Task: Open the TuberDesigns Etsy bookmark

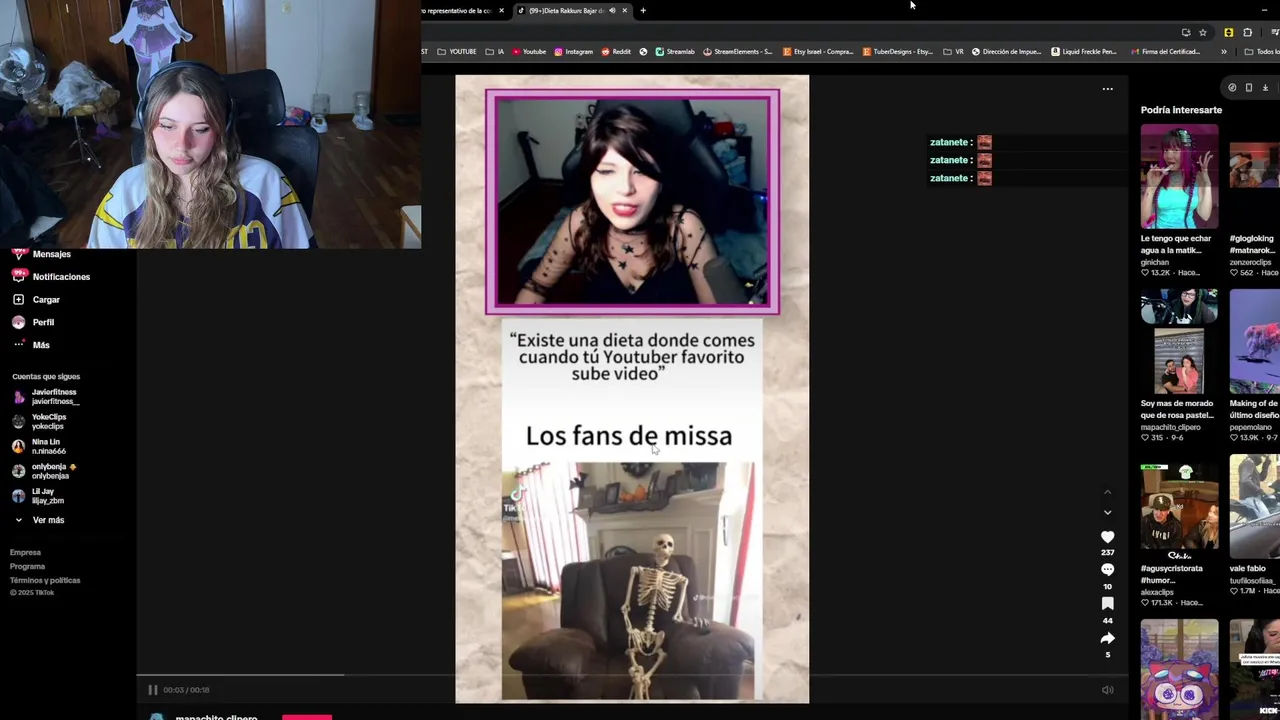Action: pyautogui.click(x=899, y=51)
